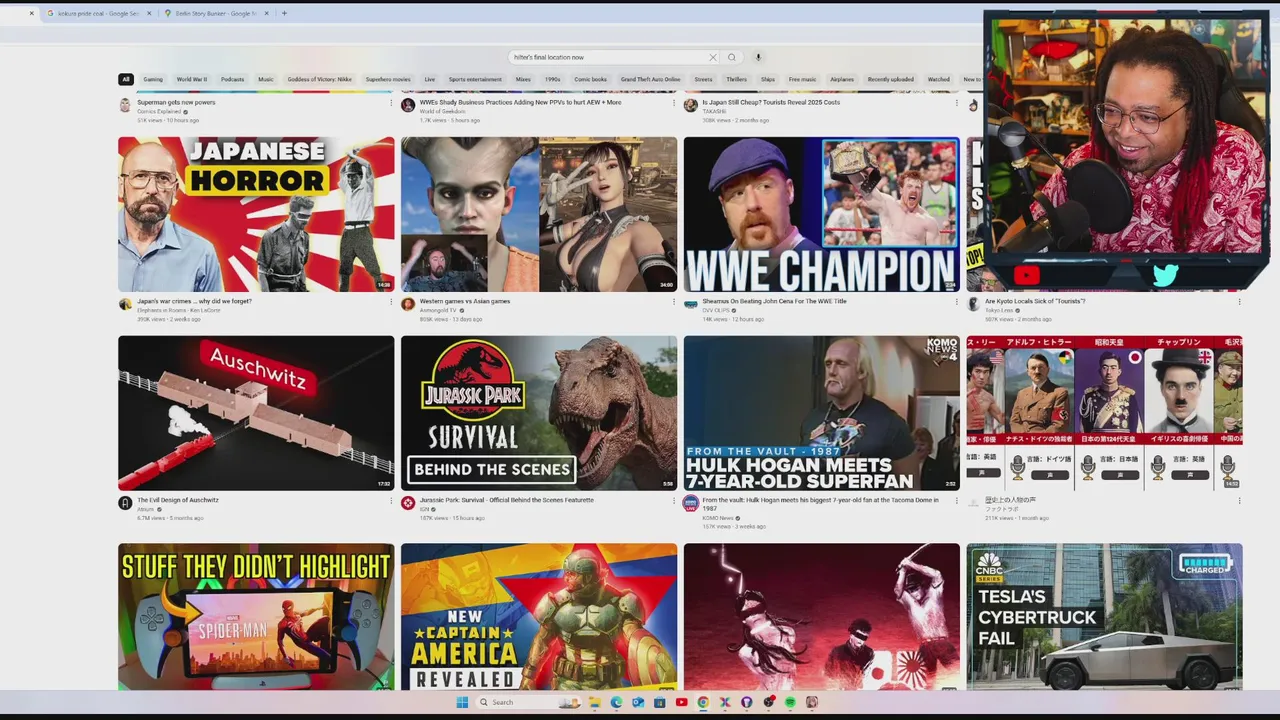Open options menu for Are Kyoto Locals Sick video

pyautogui.click(x=1239, y=302)
